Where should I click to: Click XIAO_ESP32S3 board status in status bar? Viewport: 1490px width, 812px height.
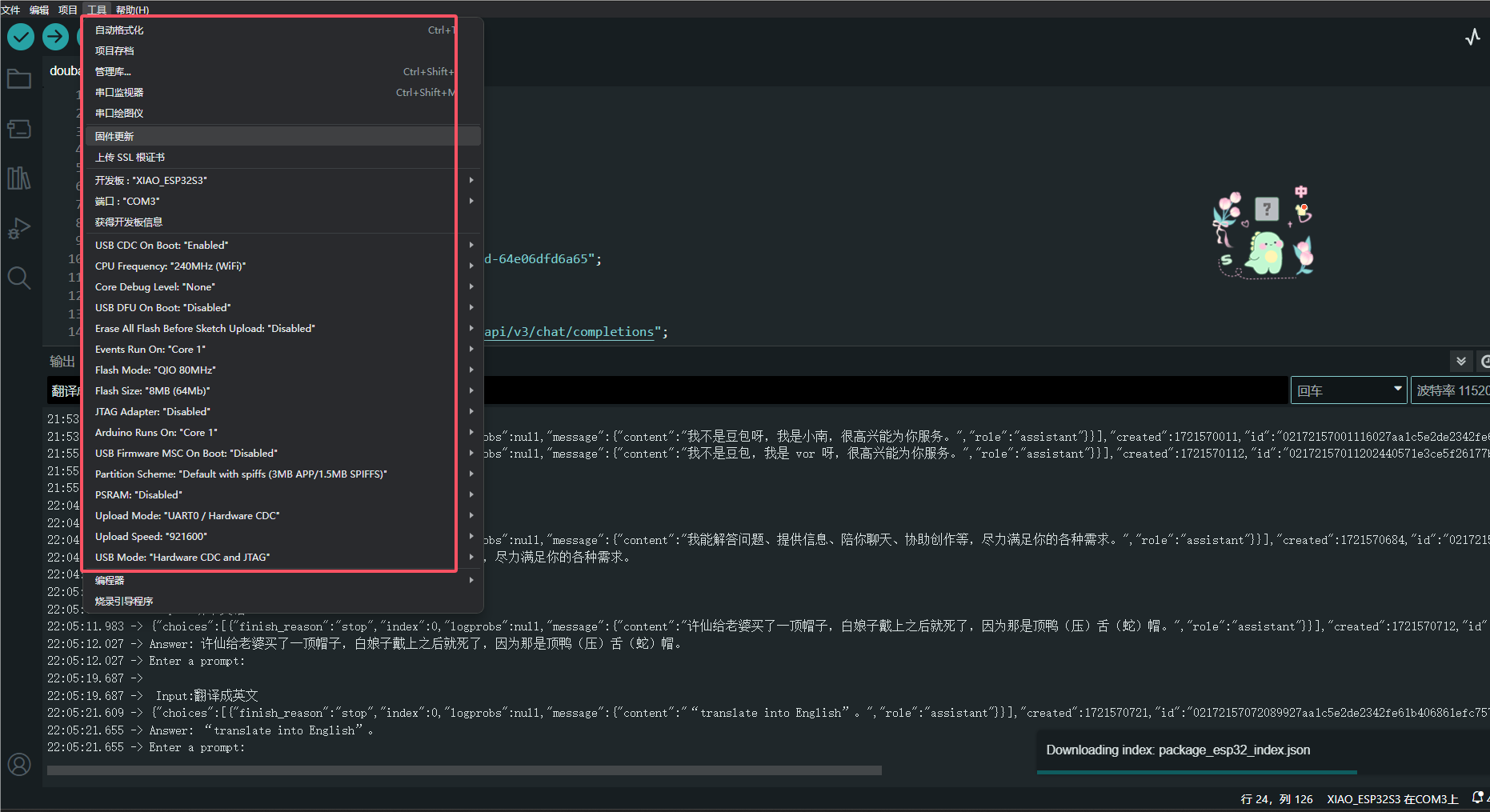(x=1392, y=799)
